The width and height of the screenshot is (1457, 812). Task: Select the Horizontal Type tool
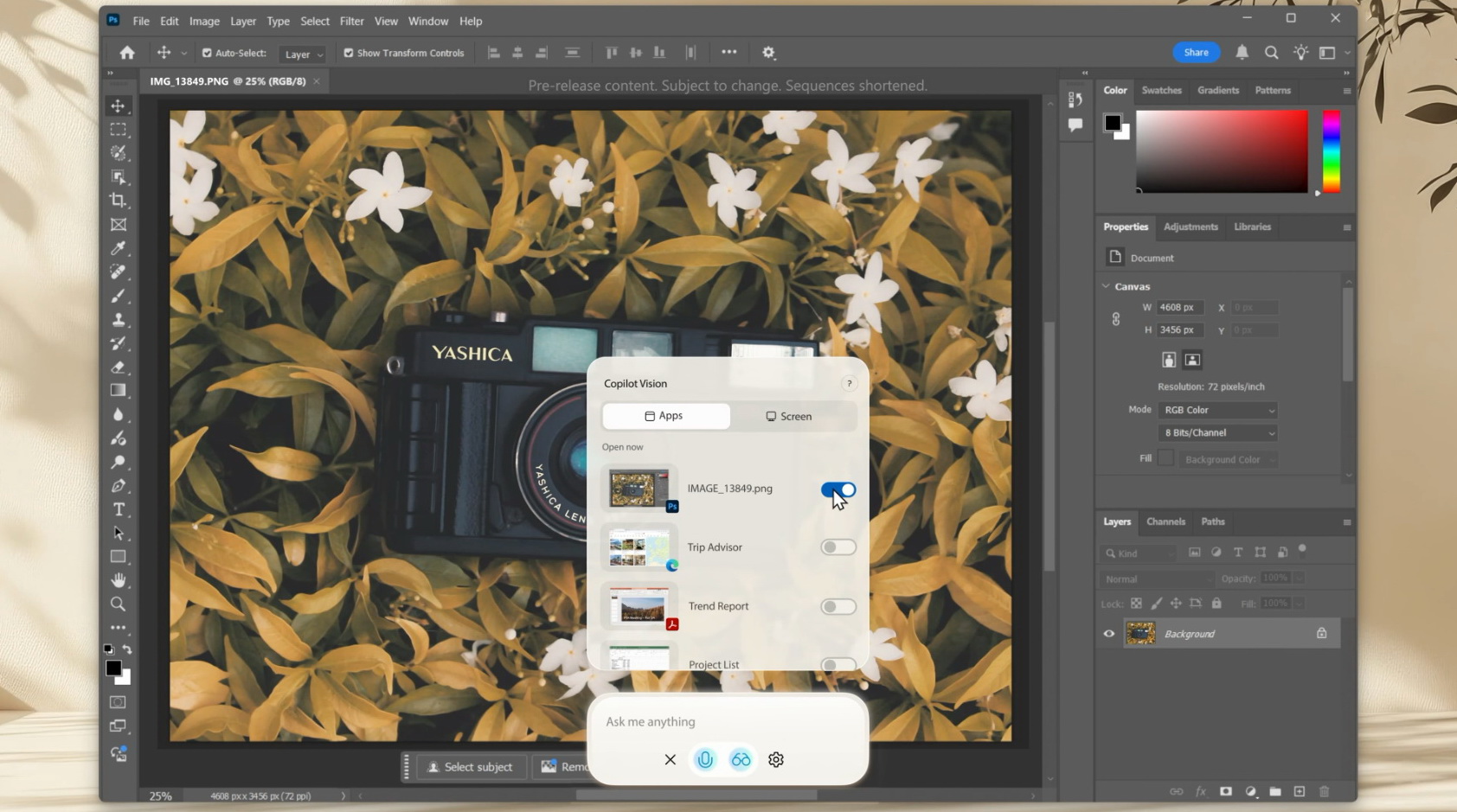pyautogui.click(x=119, y=509)
